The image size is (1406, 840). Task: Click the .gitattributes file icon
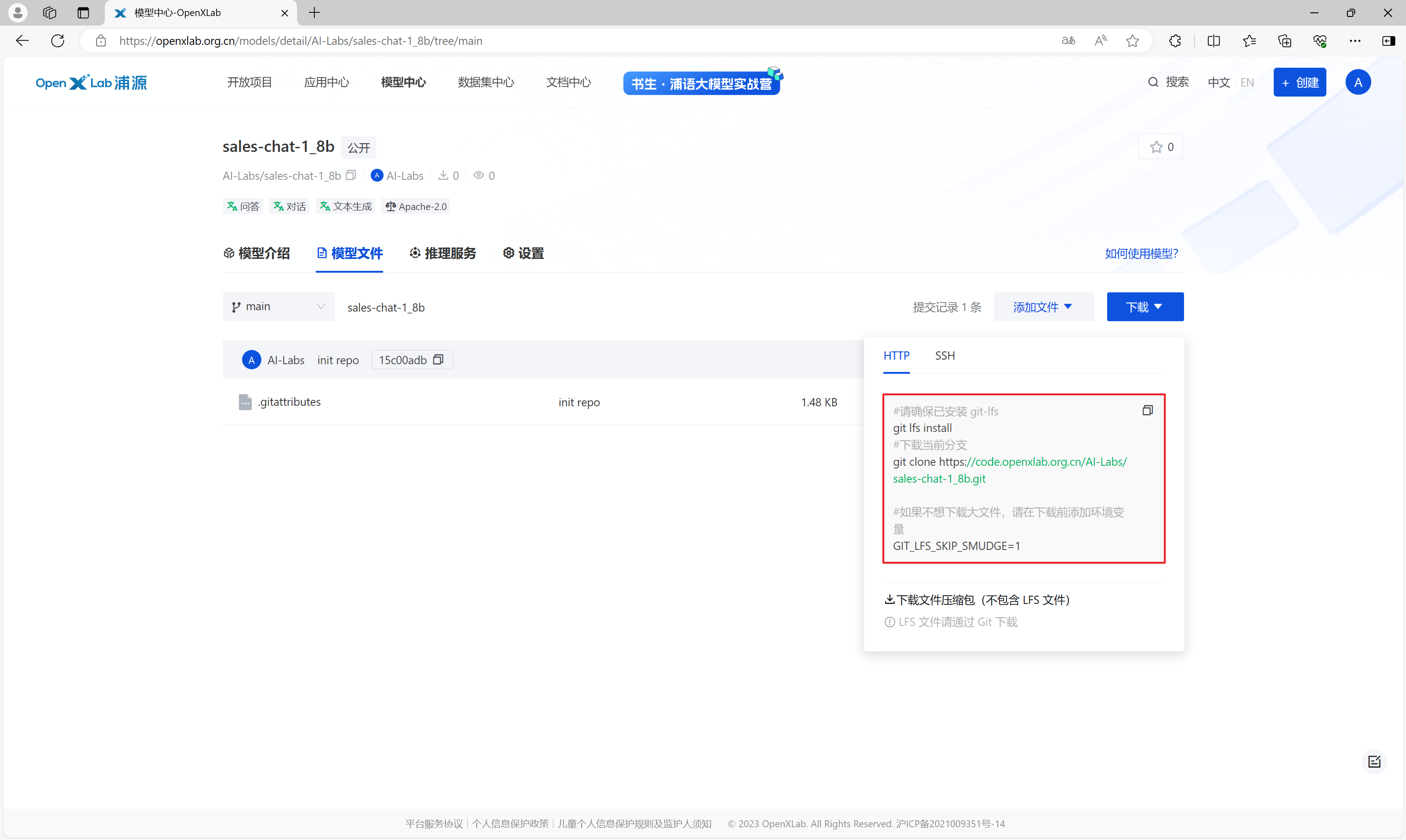pos(245,402)
